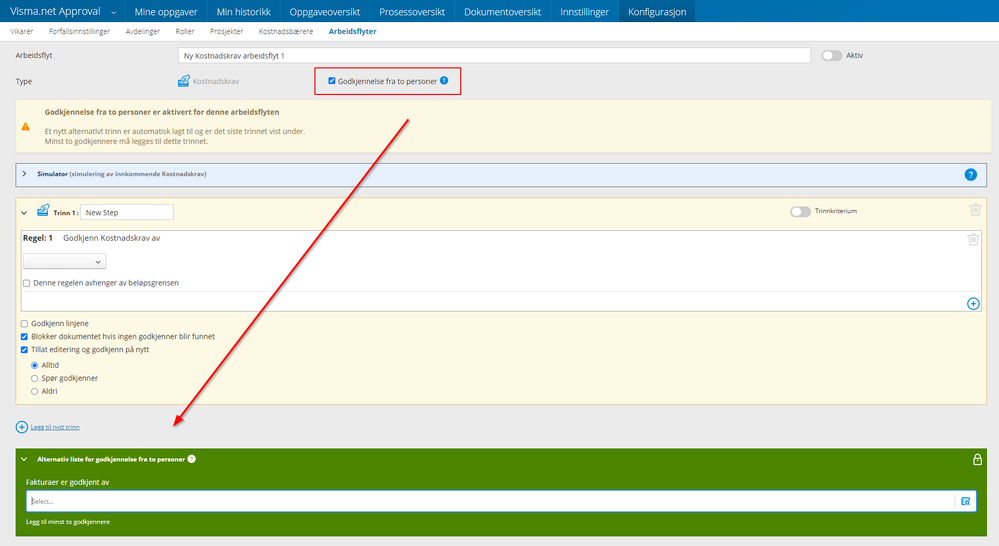Go to Forfallsinnstillinger submenu
The height and width of the screenshot is (546, 999).
pyautogui.click(x=80, y=31)
